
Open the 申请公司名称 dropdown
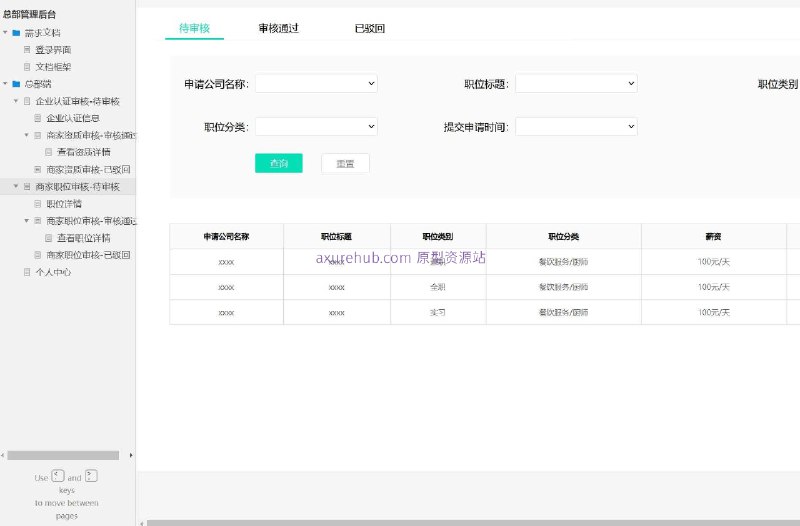tap(316, 83)
